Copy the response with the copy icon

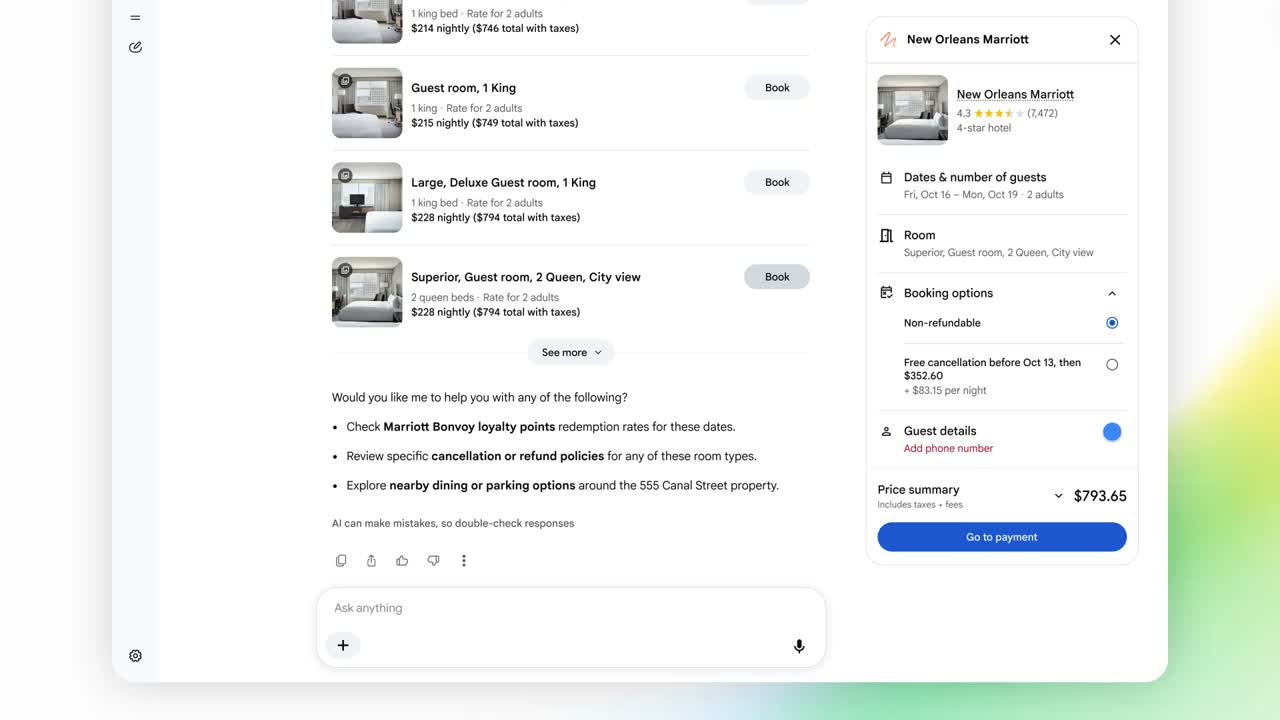pos(341,561)
